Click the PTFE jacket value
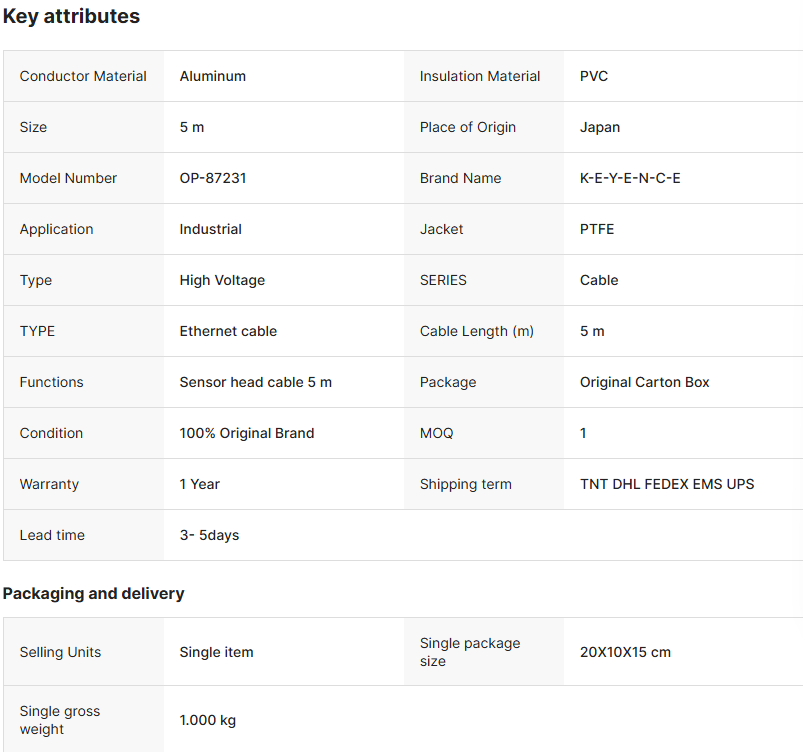803x752 pixels. click(x=597, y=229)
